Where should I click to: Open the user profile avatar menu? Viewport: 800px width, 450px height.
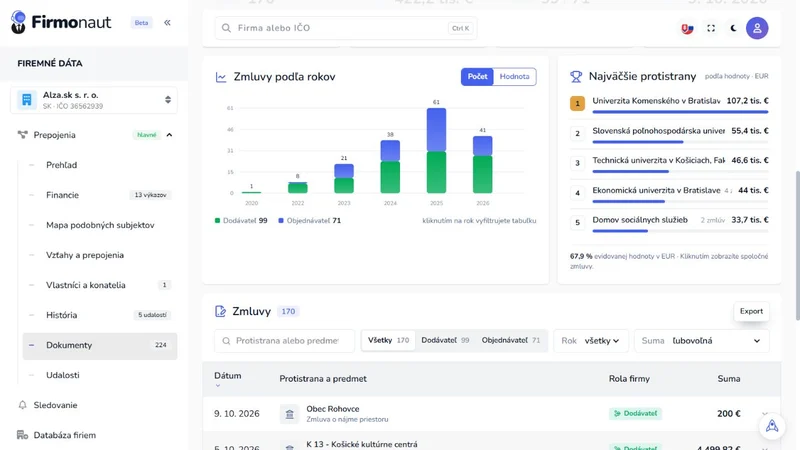click(x=757, y=28)
